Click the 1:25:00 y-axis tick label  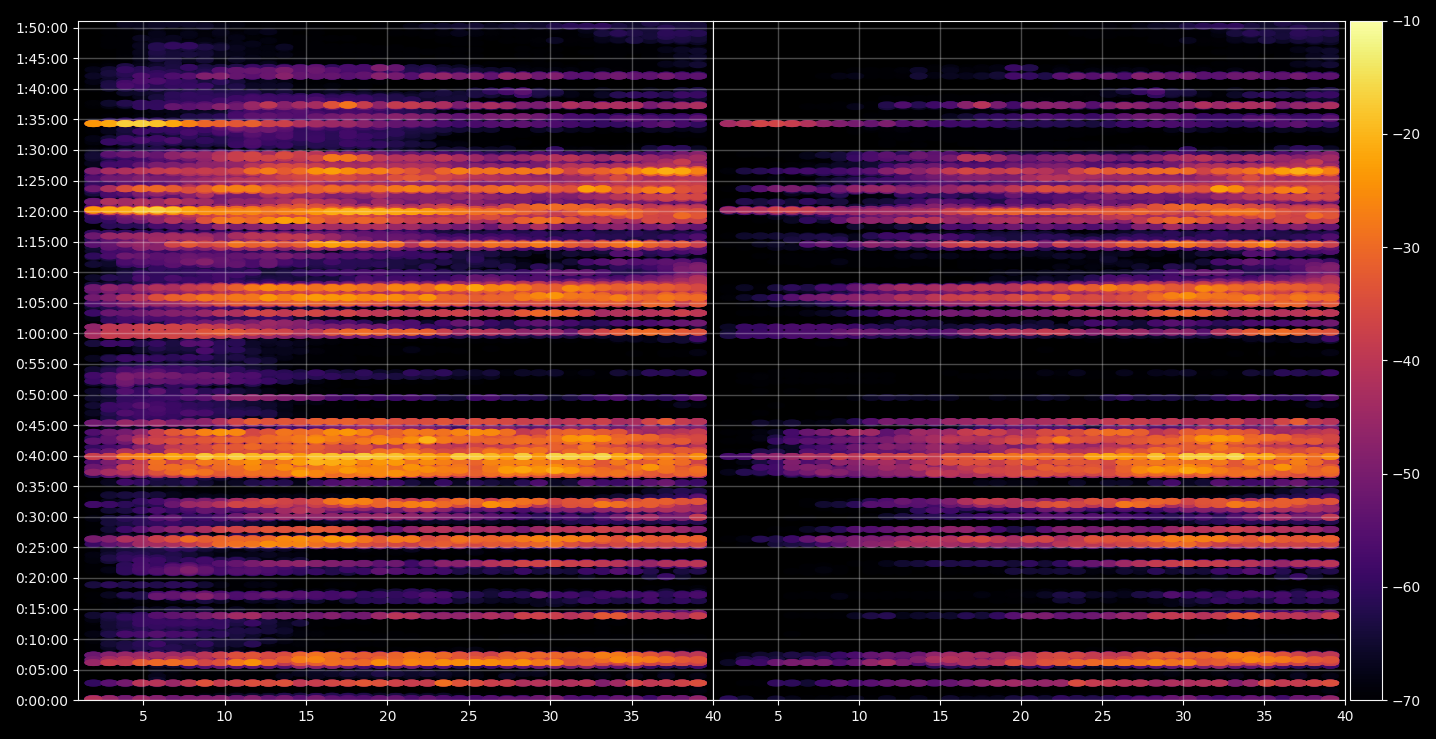(x=43, y=181)
